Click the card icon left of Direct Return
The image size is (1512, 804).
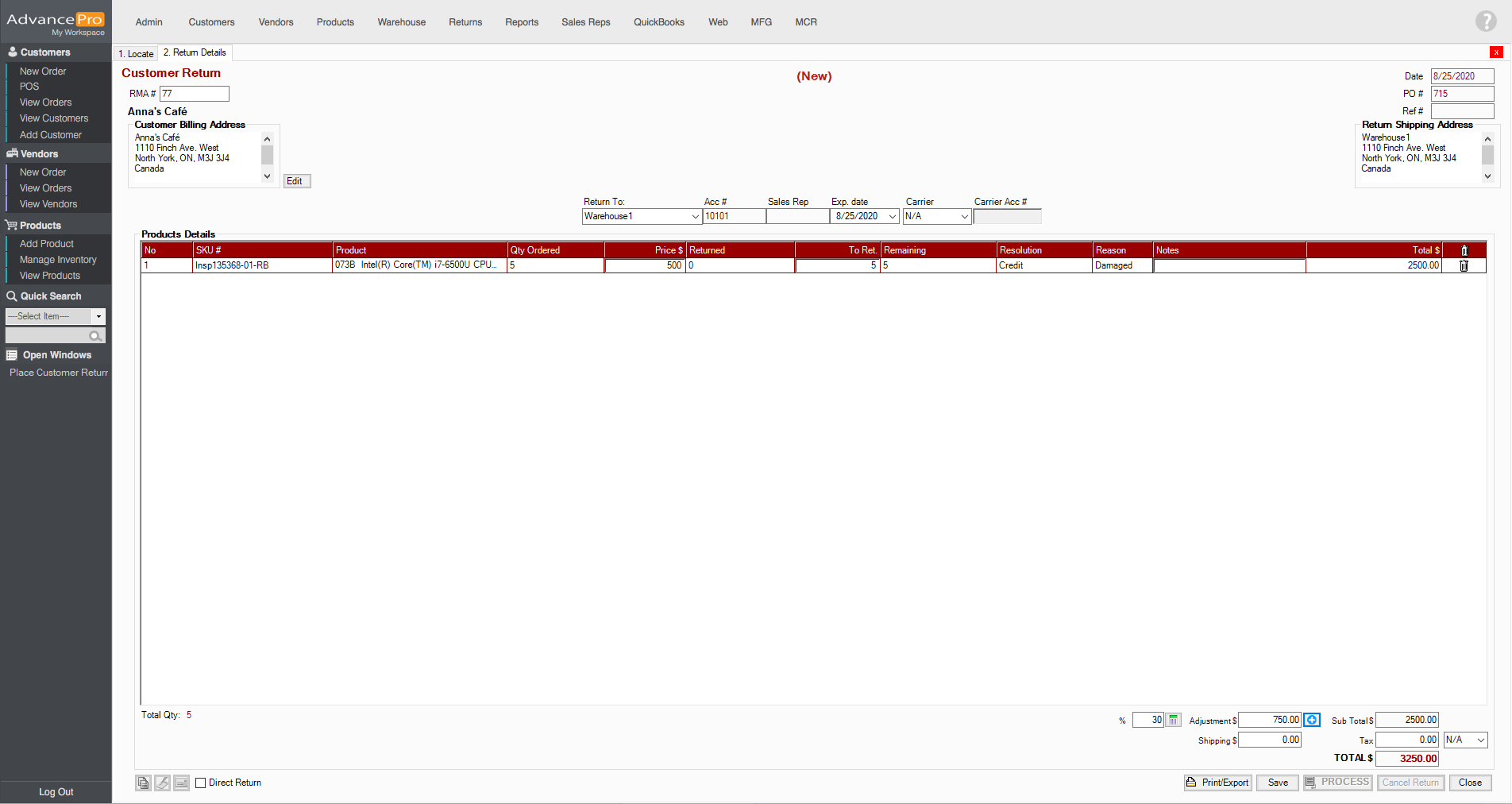tap(181, 783)
